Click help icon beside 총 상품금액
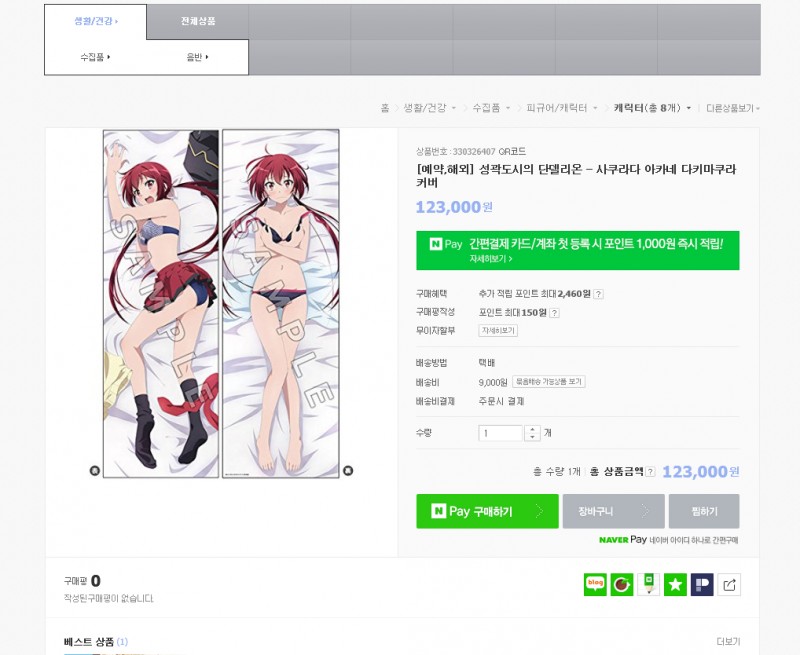 click(650, 472)
